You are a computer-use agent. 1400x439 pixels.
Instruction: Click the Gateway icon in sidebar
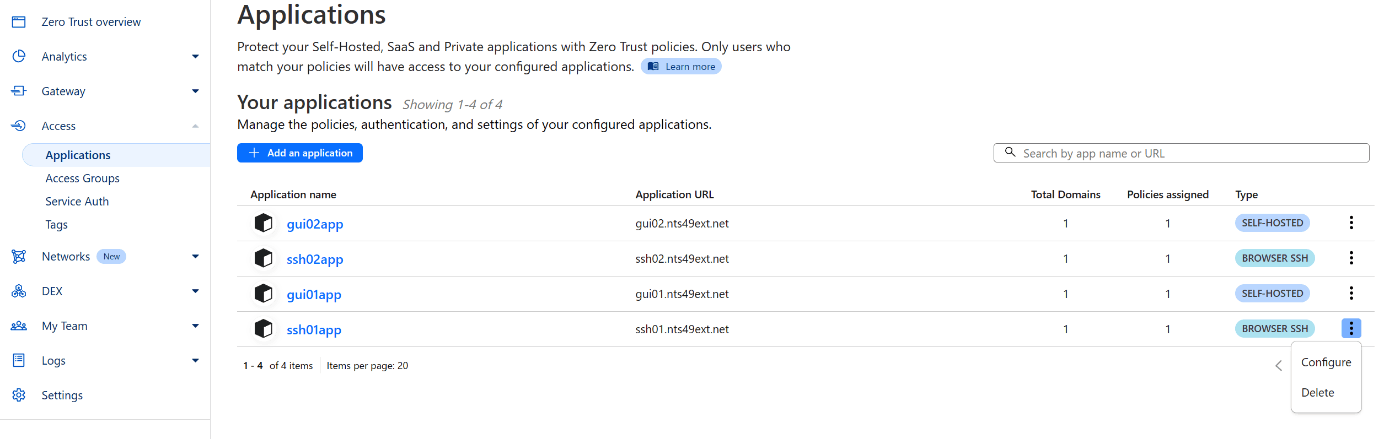click(18, 91)
